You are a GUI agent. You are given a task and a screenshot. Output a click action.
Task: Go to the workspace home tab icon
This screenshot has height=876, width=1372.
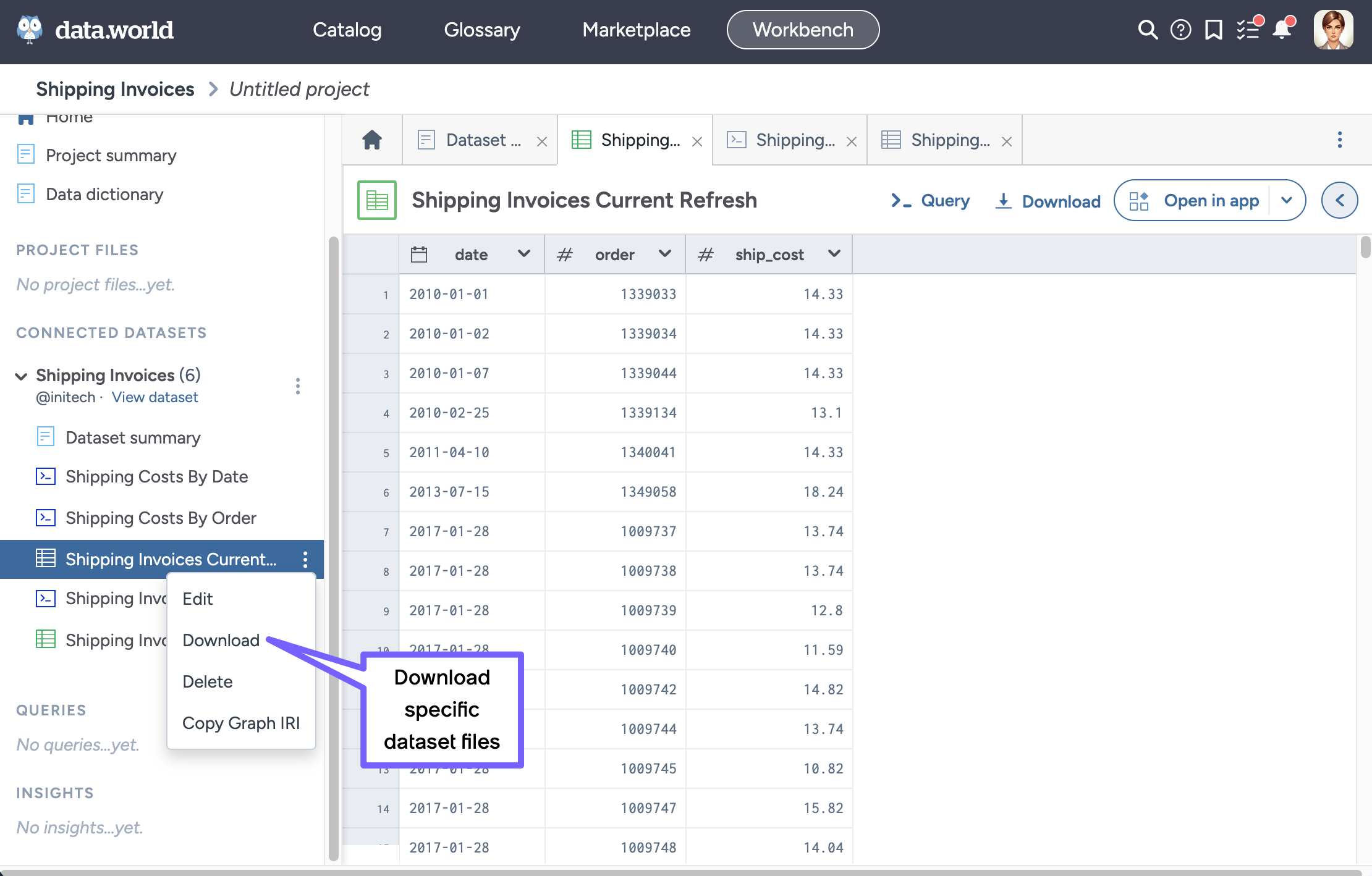[372, 140]
